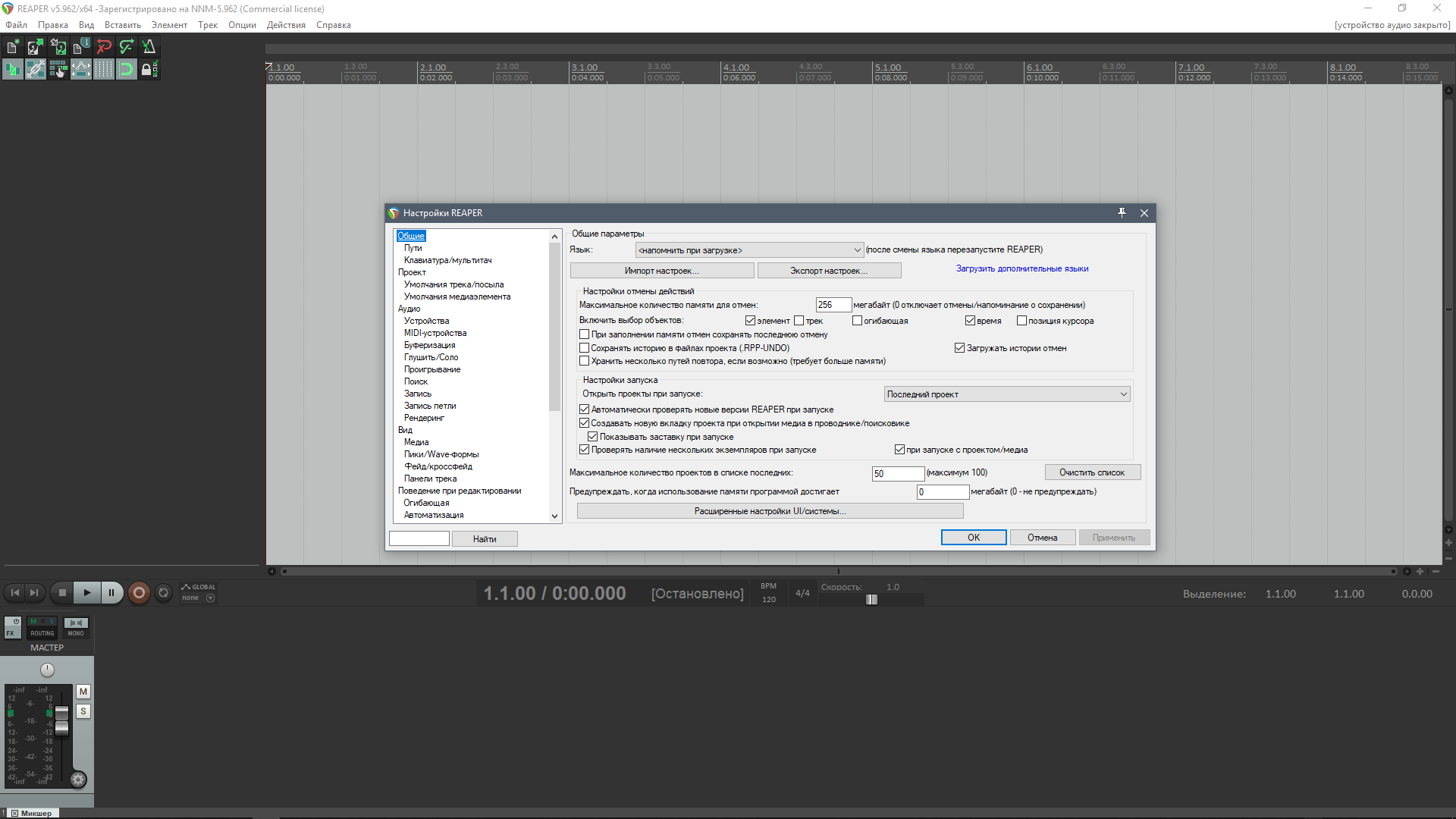Click the green Redo arrow icon
This screenshot has height=819, width=1456.
(127, 47)
